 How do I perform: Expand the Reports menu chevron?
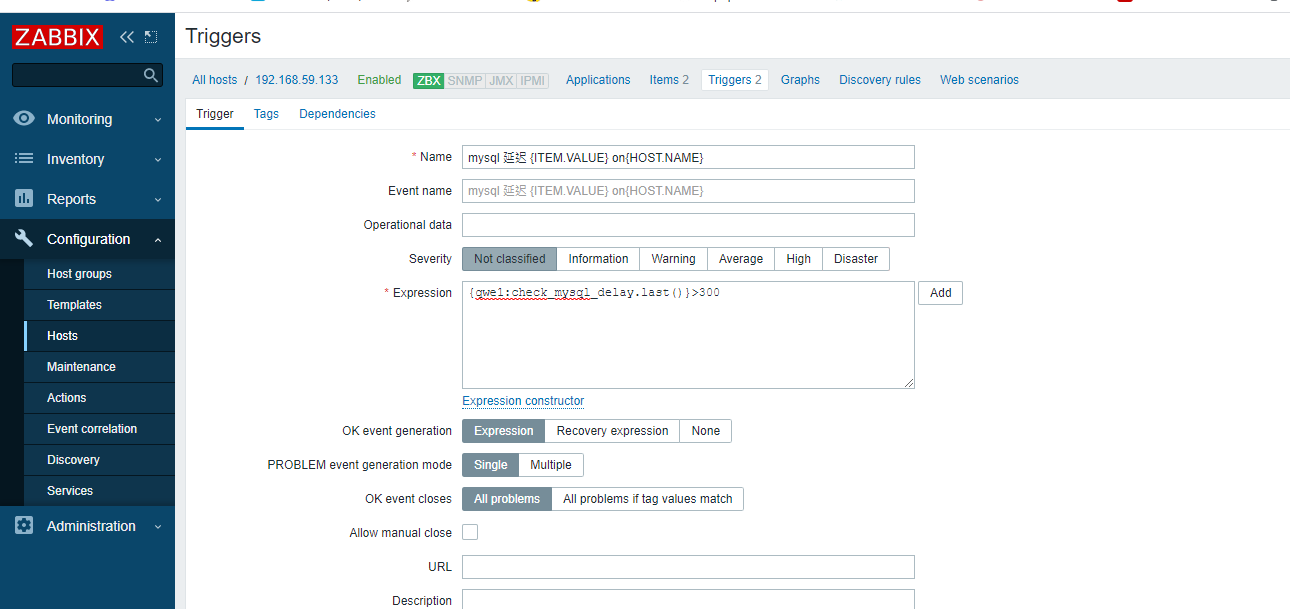coord(158,200)
